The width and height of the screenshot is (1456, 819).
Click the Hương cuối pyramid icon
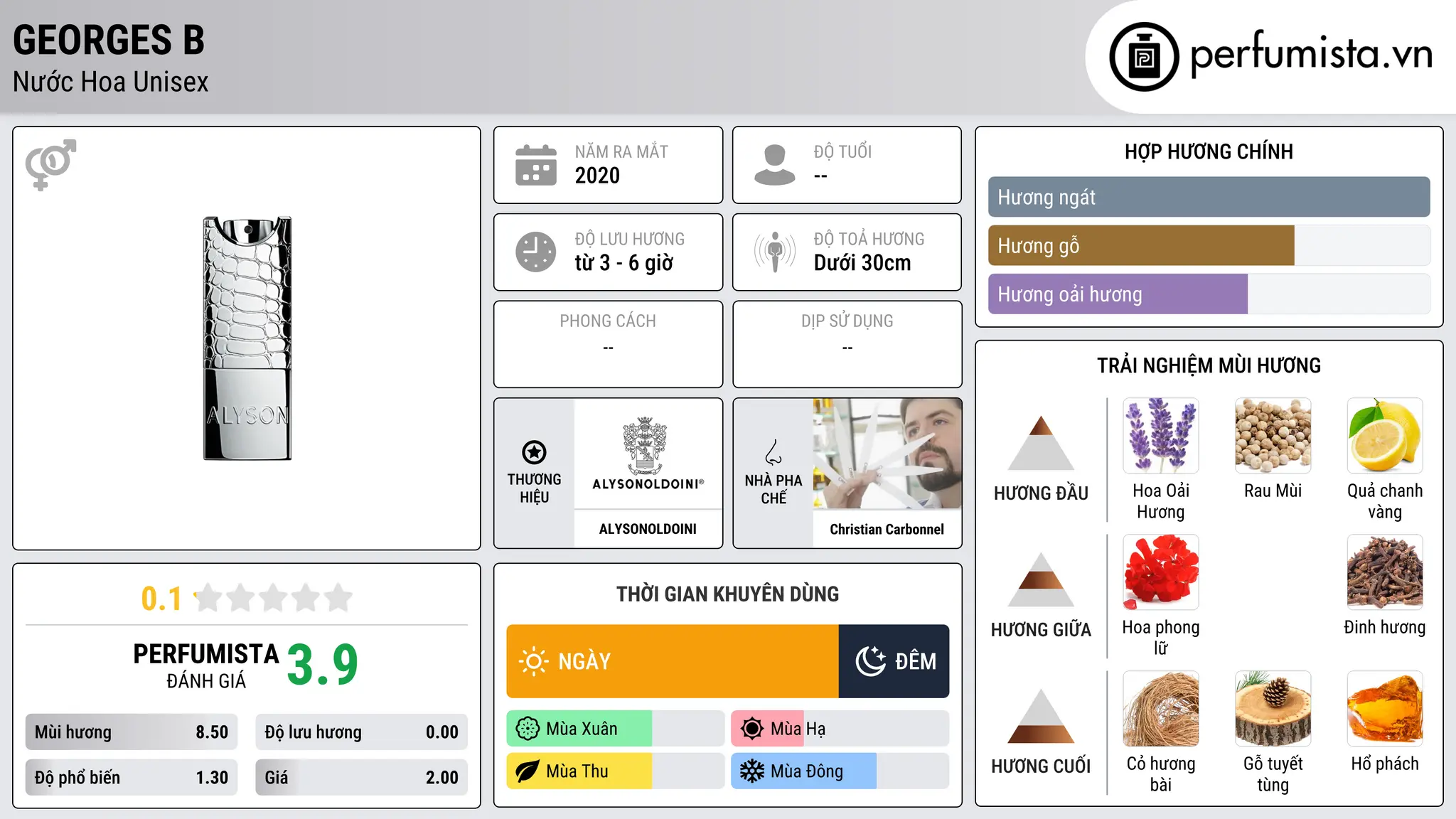(1041, 716)
